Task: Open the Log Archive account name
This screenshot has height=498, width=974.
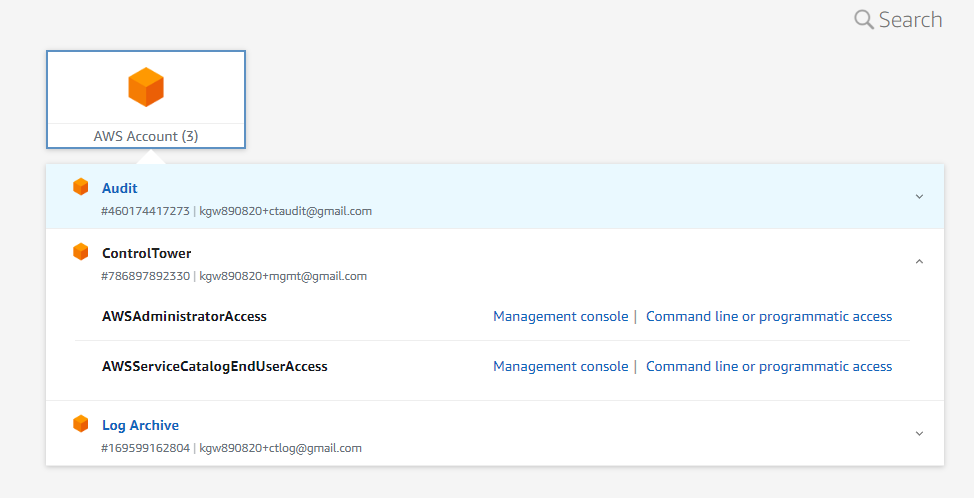Action: [140, 425]
